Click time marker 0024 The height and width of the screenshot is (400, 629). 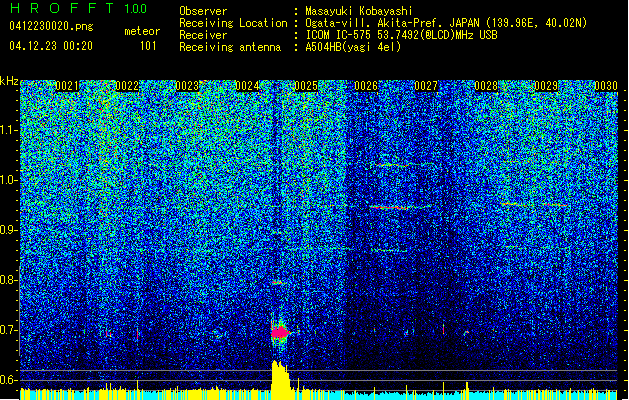(247, 86)
